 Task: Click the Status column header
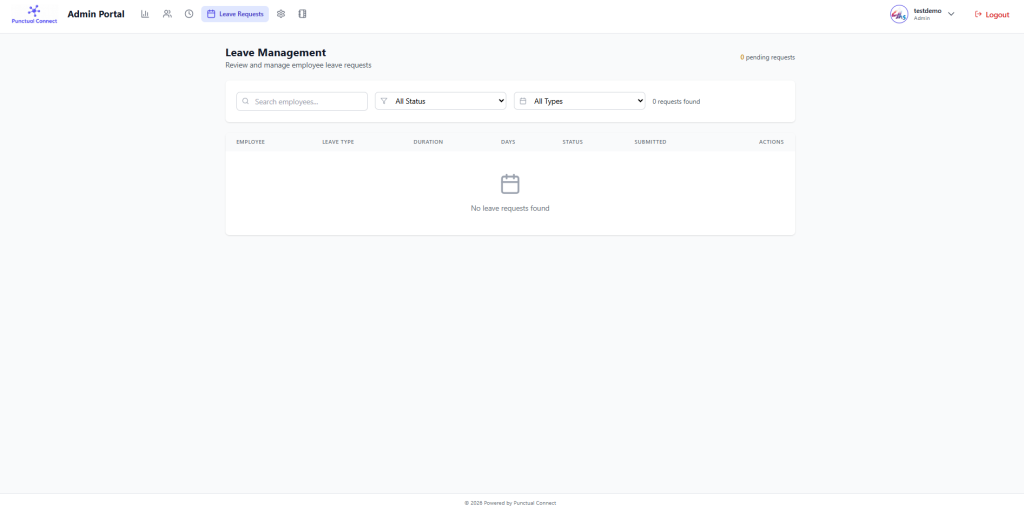572,142
